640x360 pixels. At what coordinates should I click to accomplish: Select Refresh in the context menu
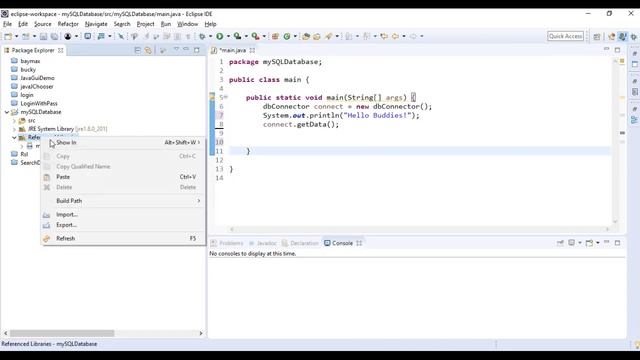coord(123,238)
